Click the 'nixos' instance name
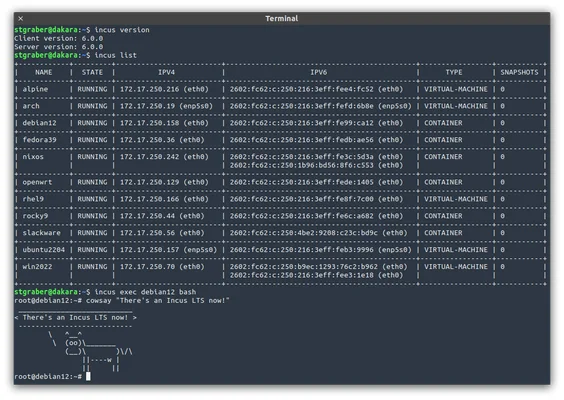 pos(33,157)
